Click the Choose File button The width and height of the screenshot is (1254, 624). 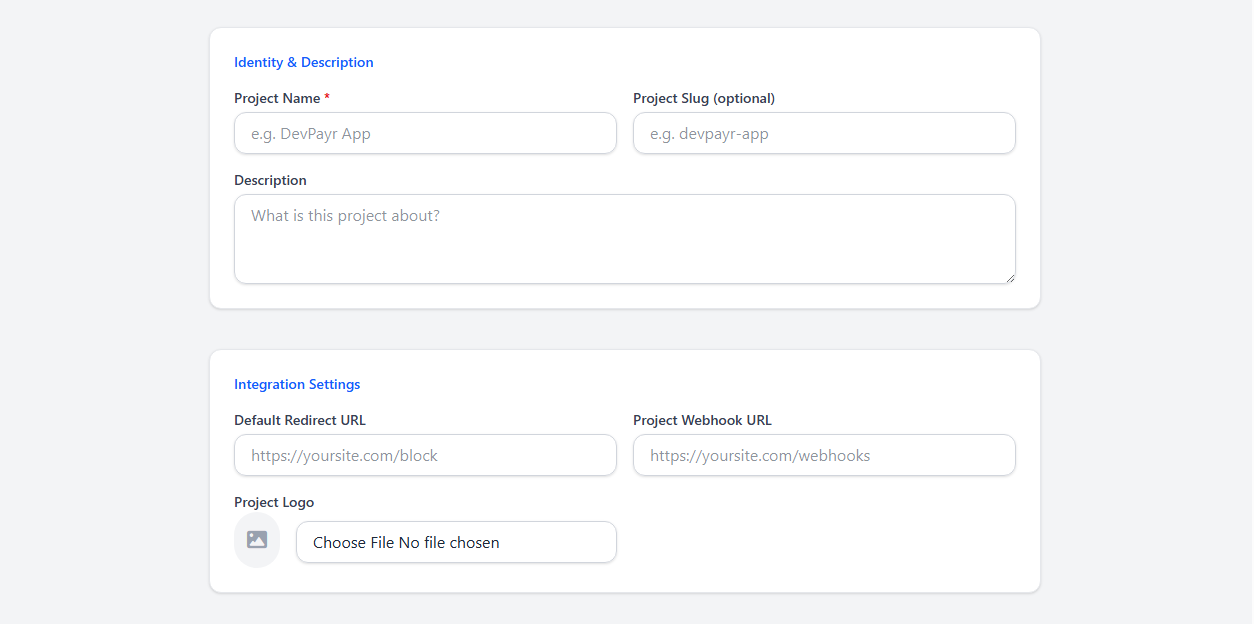(354, 543)
